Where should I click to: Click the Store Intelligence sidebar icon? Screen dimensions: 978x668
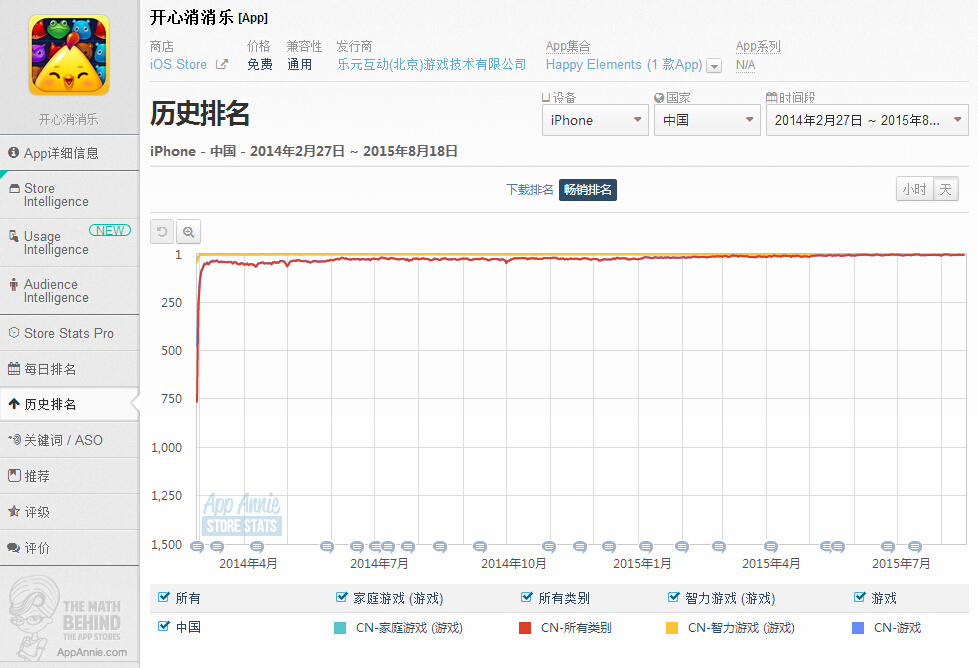point(14,188)
